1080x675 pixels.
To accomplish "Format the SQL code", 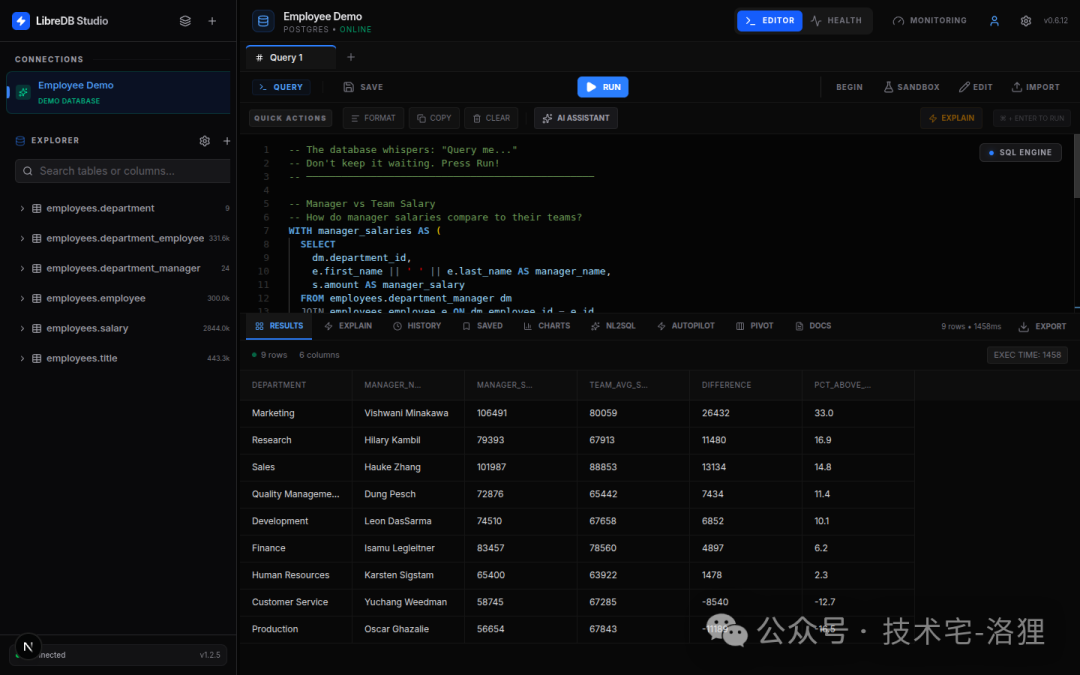I will pyautogui.click(x=373, y=118).
